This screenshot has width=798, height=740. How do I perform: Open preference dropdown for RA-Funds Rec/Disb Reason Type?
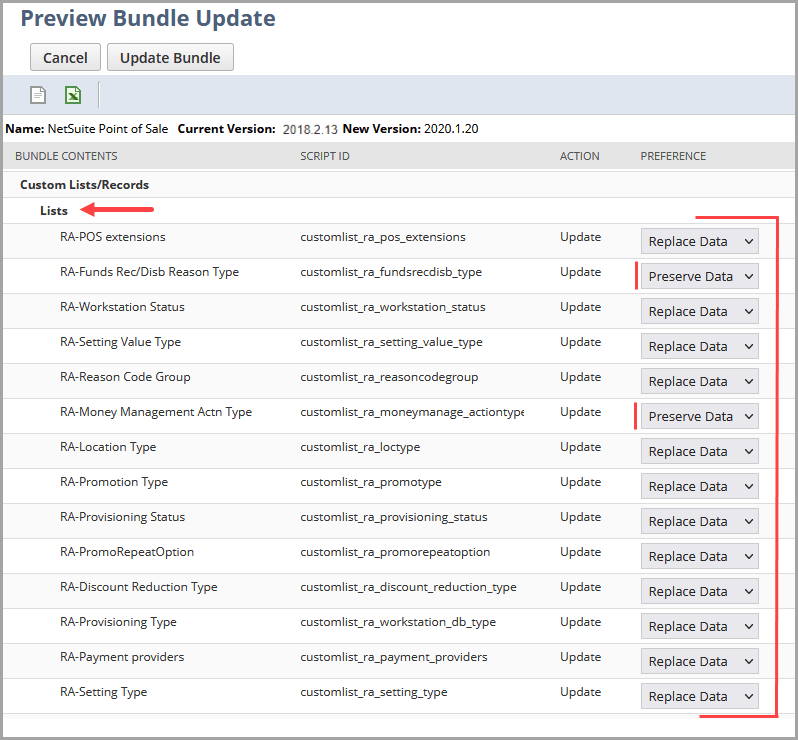[699, 276]
